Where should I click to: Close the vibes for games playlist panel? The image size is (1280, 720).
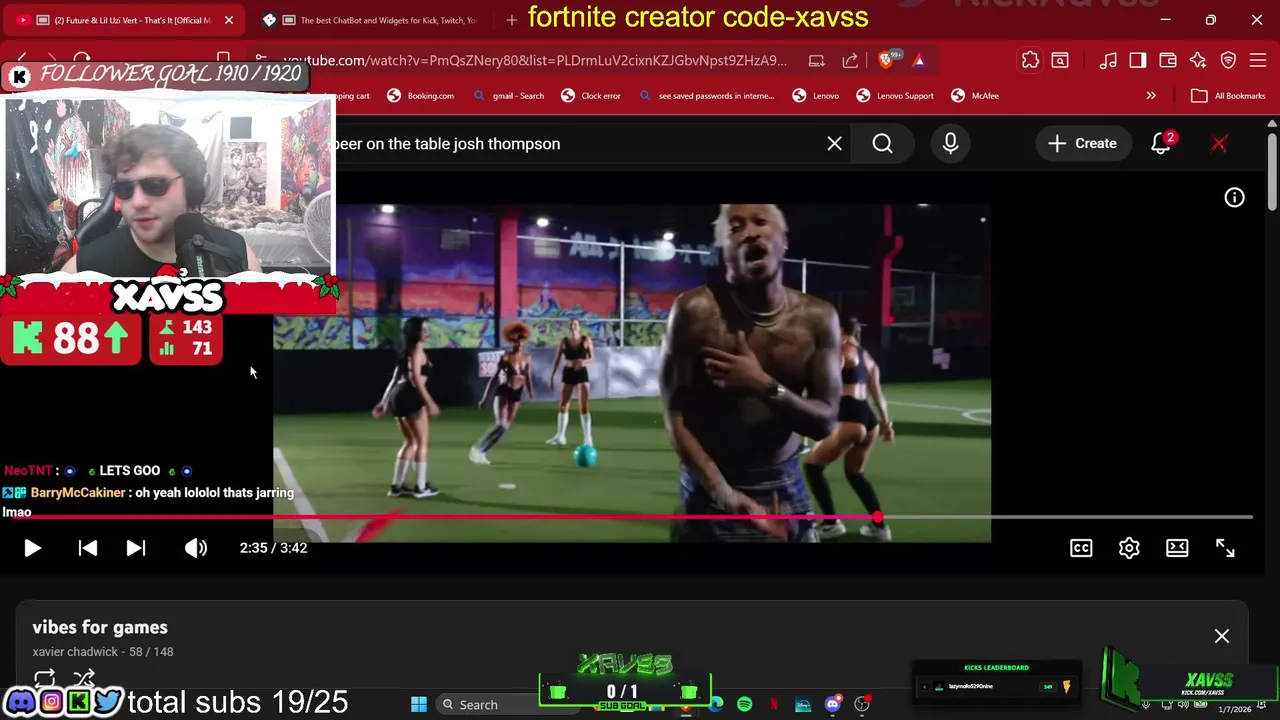[1222, 636]
